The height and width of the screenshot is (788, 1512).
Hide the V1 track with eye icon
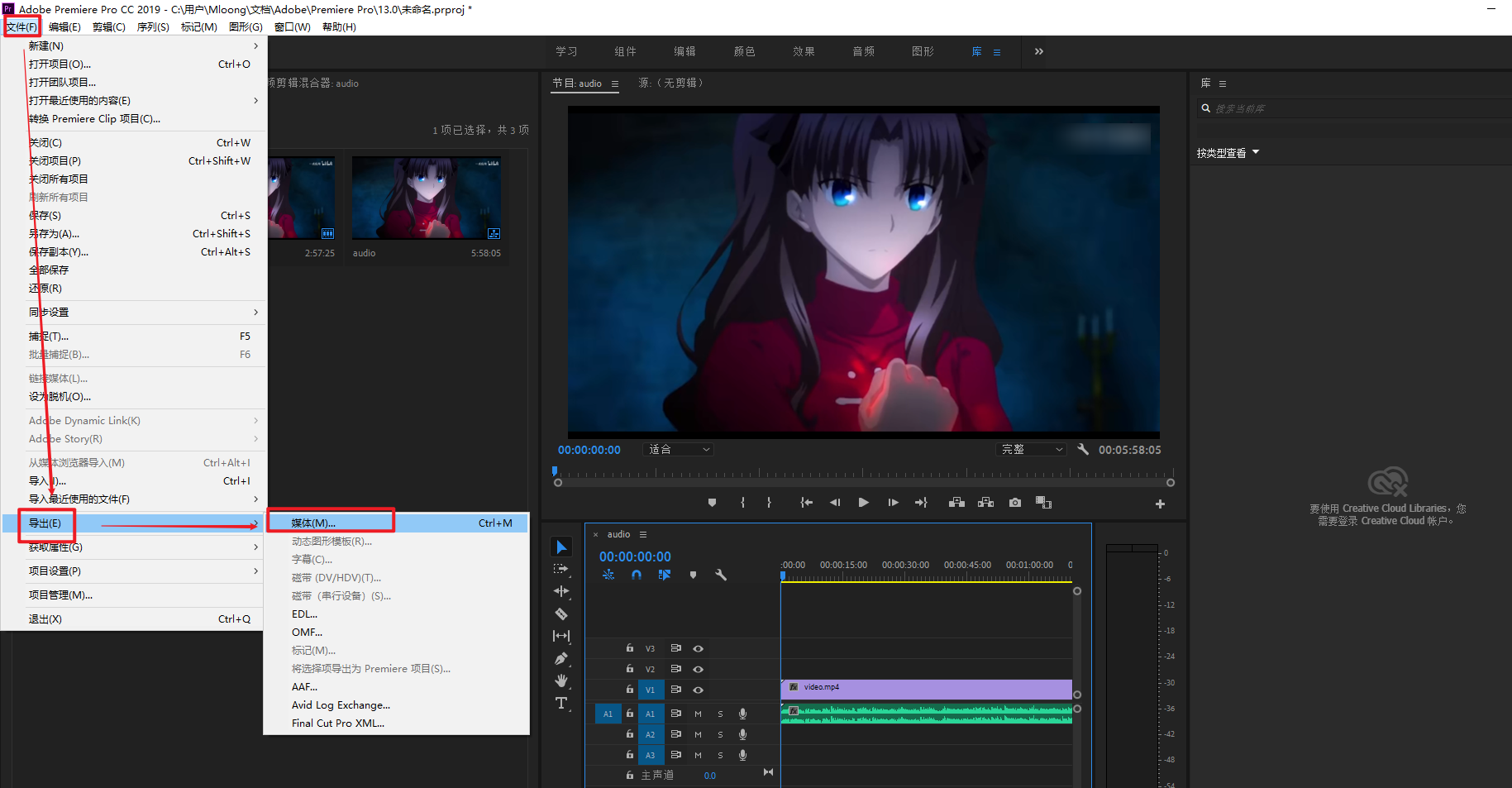(698, 690)
